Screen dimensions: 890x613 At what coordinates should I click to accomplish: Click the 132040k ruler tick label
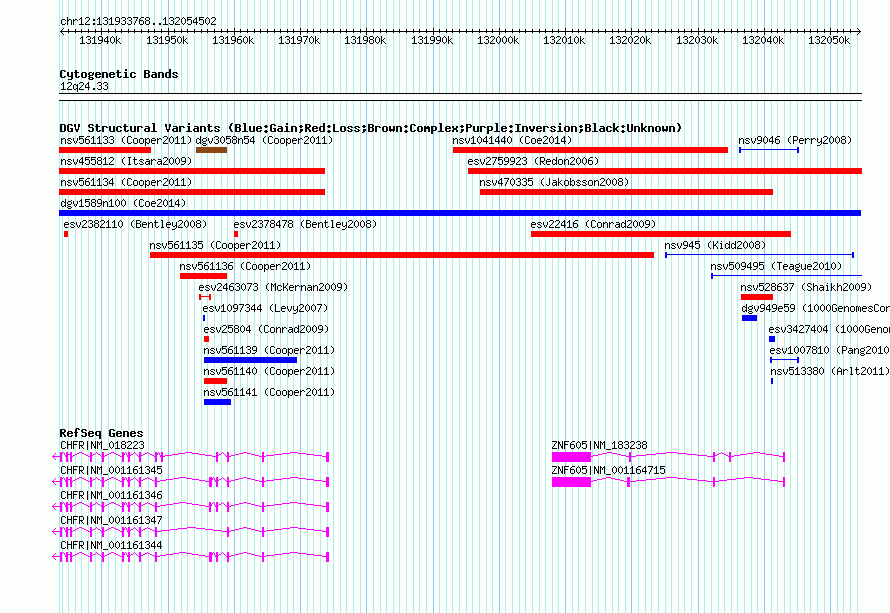pos(763,40)
